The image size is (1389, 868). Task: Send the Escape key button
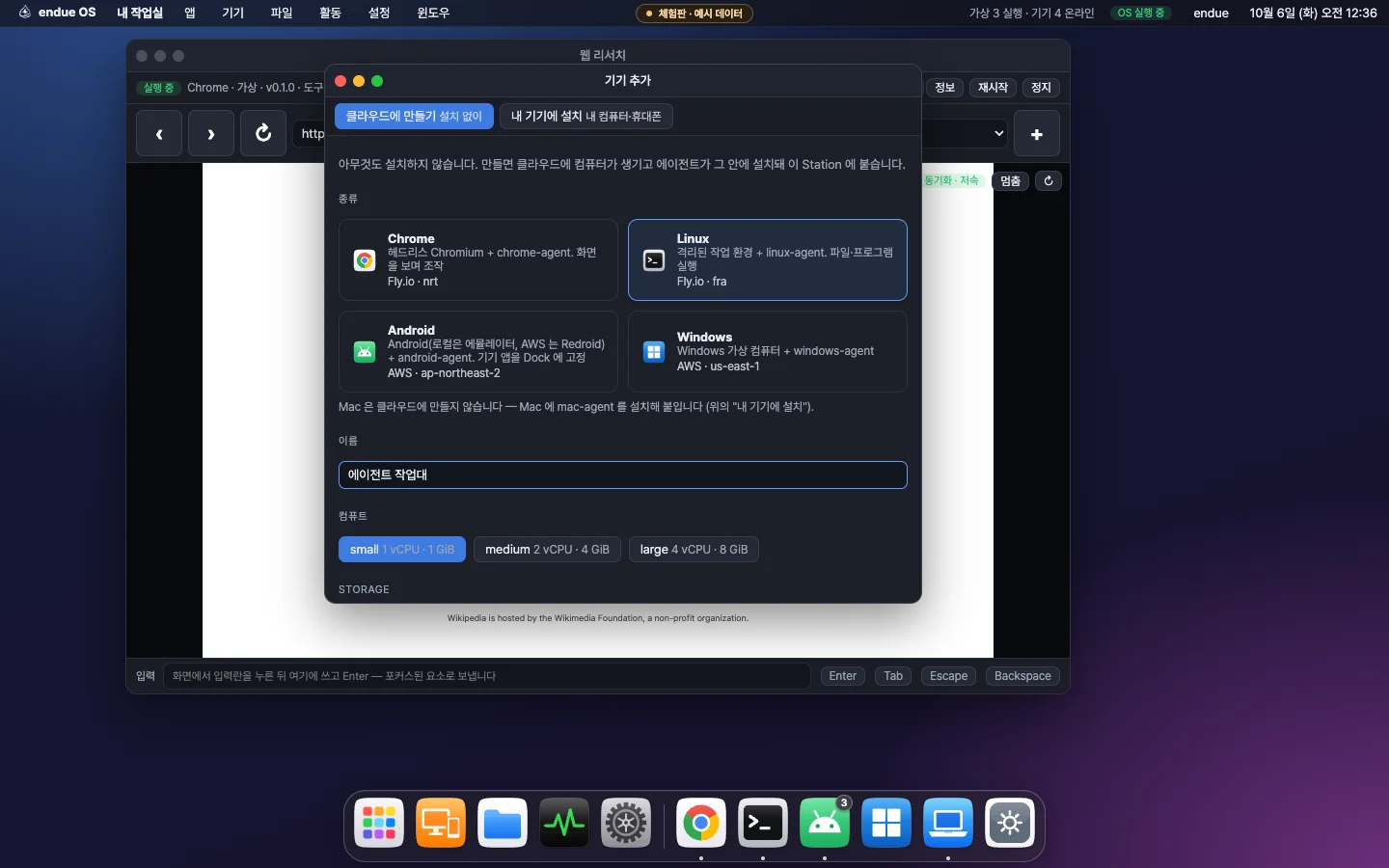pos(948,676)
